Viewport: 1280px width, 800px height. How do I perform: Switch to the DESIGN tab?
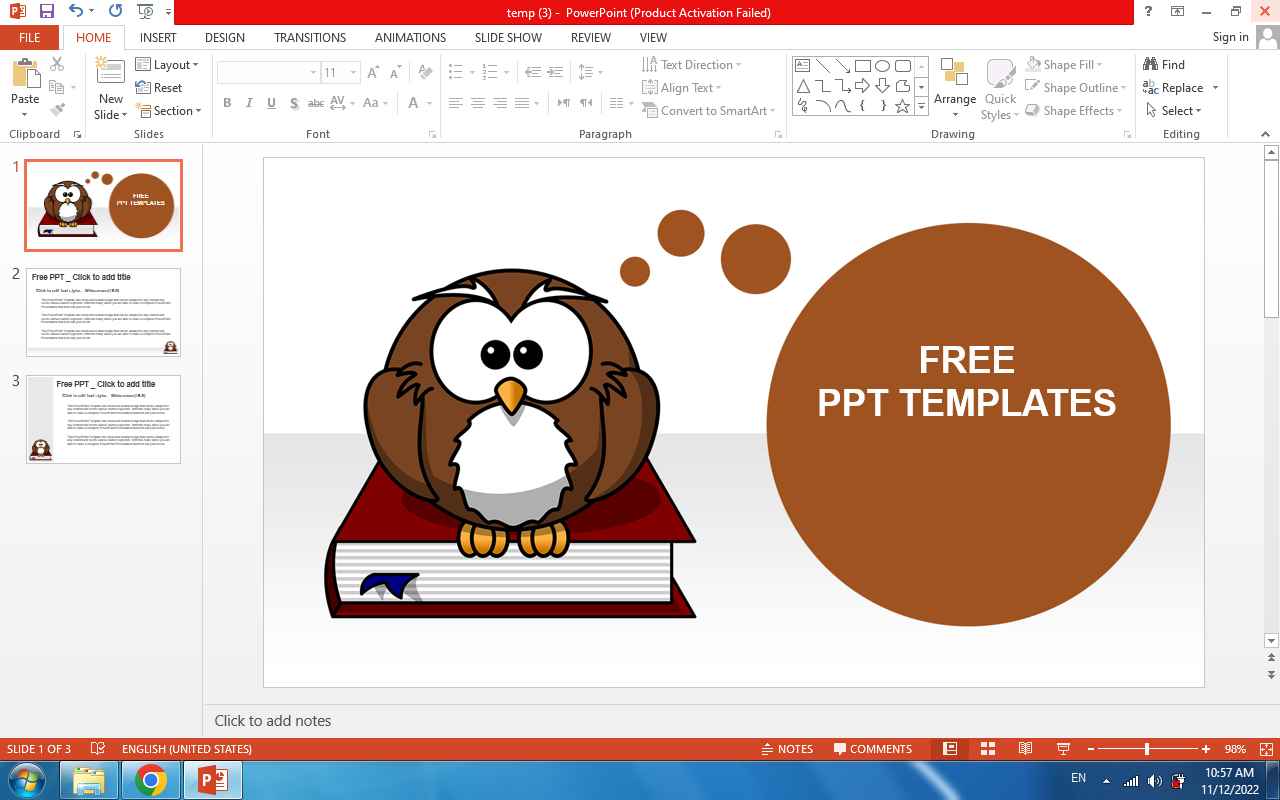pos(224,37)
